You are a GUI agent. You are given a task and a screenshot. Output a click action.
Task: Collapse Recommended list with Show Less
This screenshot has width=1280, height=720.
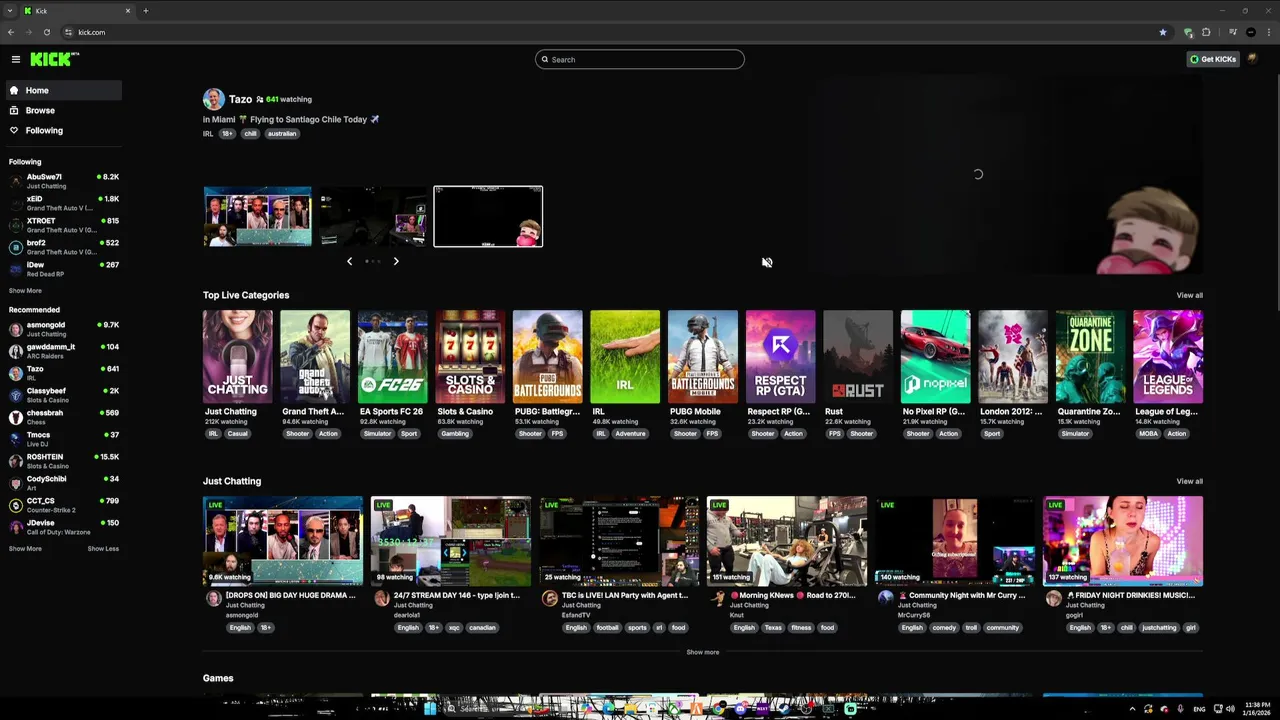103,549
